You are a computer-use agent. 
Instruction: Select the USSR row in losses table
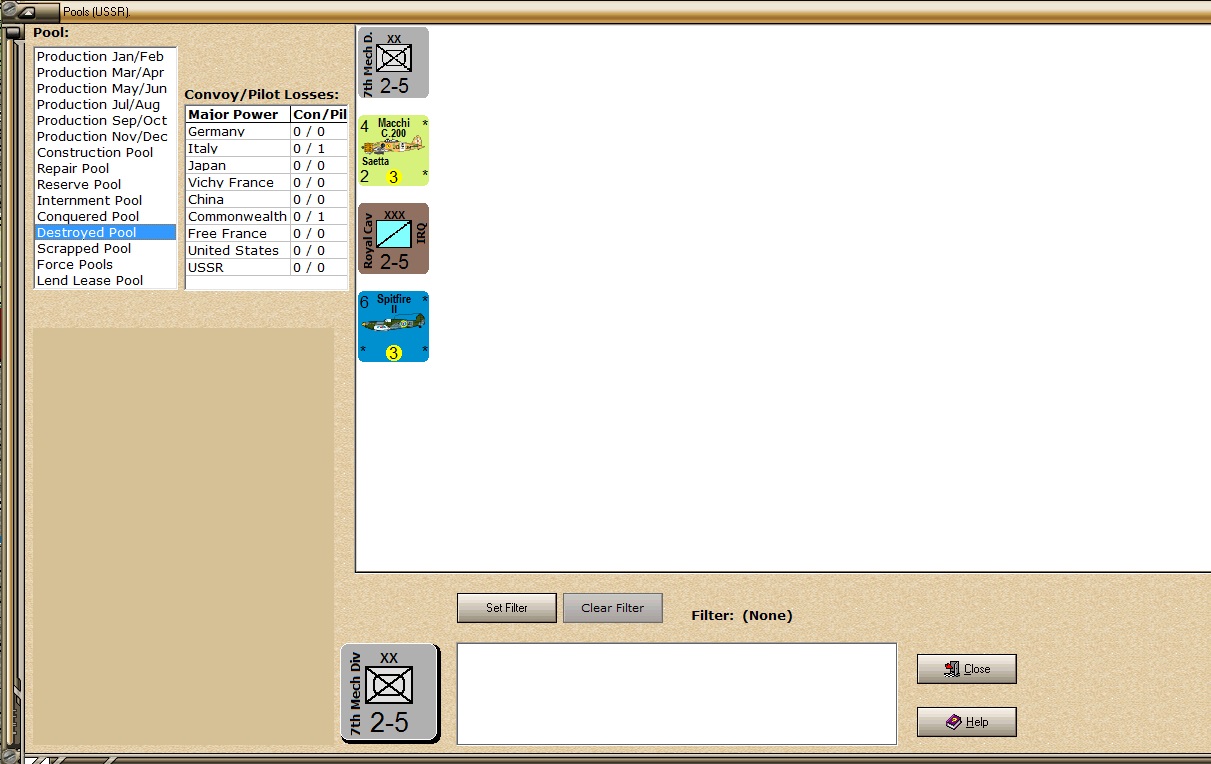point(267,268)
